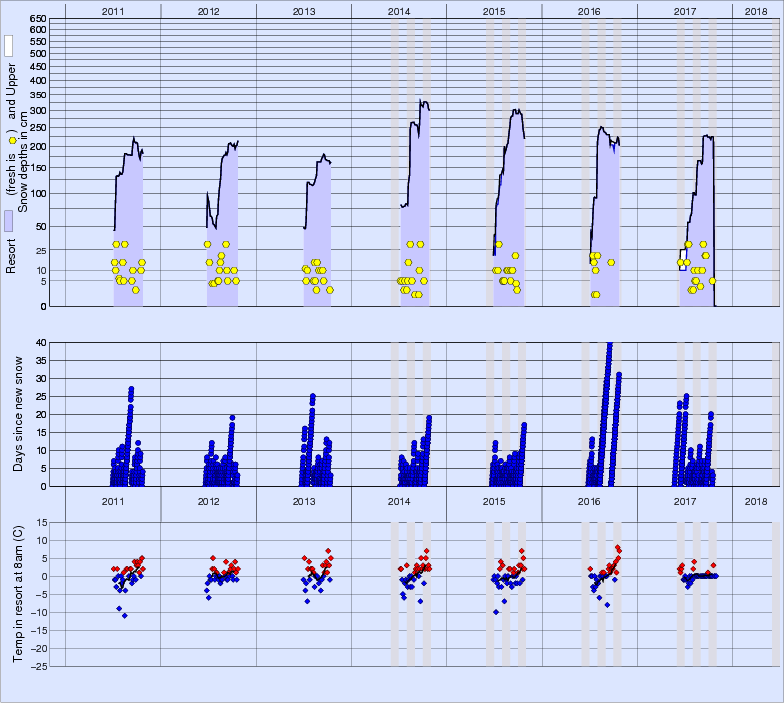Click the highest point of 2014 snow depth line
This screenshot has height=703, width=784.
click(423, 101)
